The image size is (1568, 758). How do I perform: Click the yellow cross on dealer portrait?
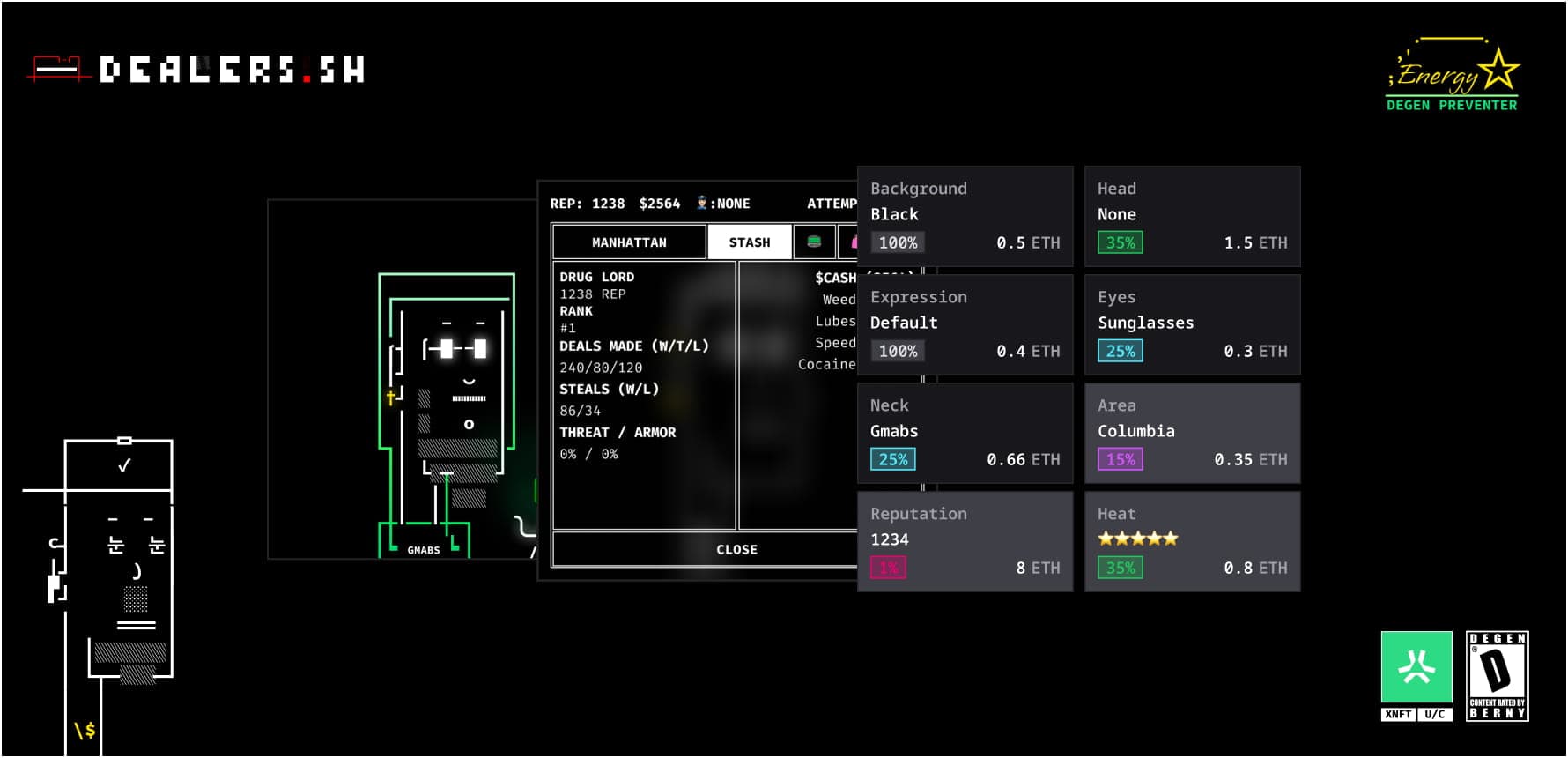pyautogui.click(x=390, y=398)
